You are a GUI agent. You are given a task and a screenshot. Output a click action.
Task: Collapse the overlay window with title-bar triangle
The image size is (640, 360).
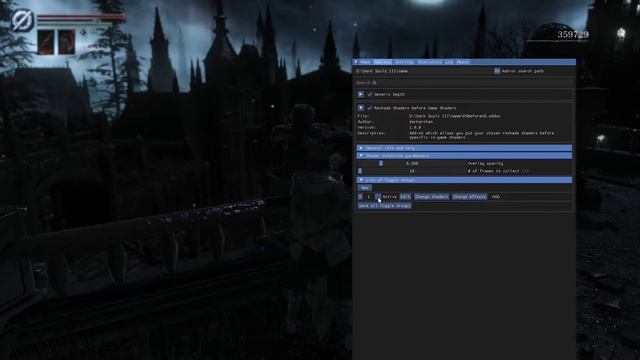(x=356, y=62)
